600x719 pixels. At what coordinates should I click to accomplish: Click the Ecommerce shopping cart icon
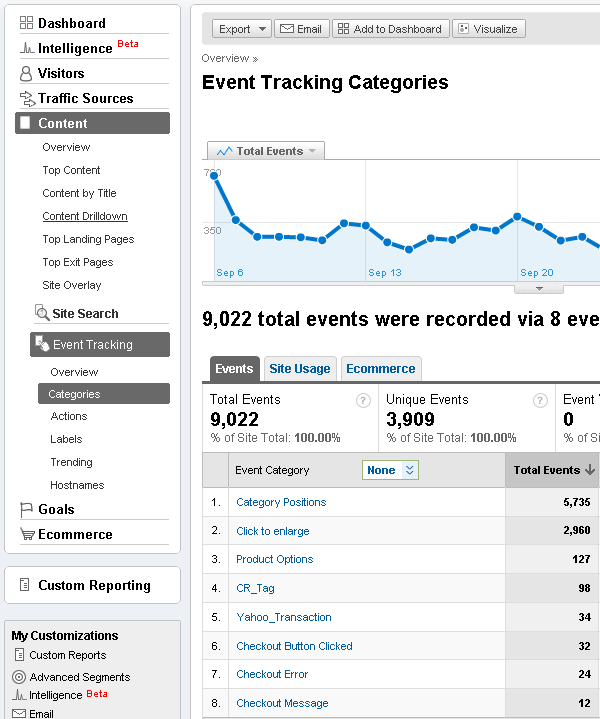pos(27,534)
